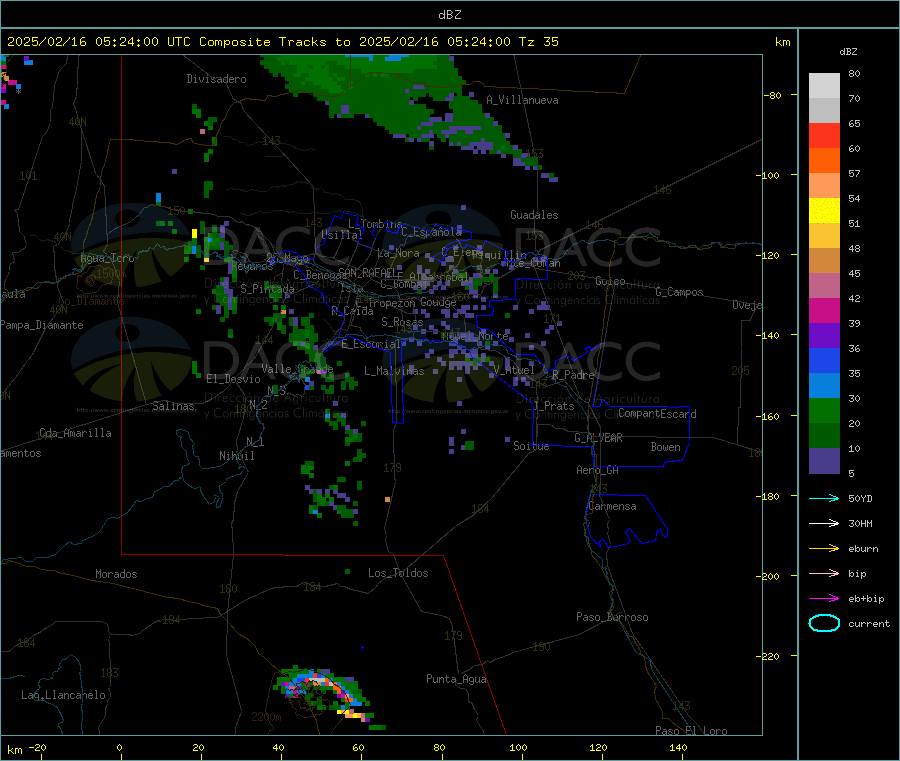The height and width of the screenshot is (761, 900).
Task: Click the 'El_Desvio' map label
Action: point(234,379)
